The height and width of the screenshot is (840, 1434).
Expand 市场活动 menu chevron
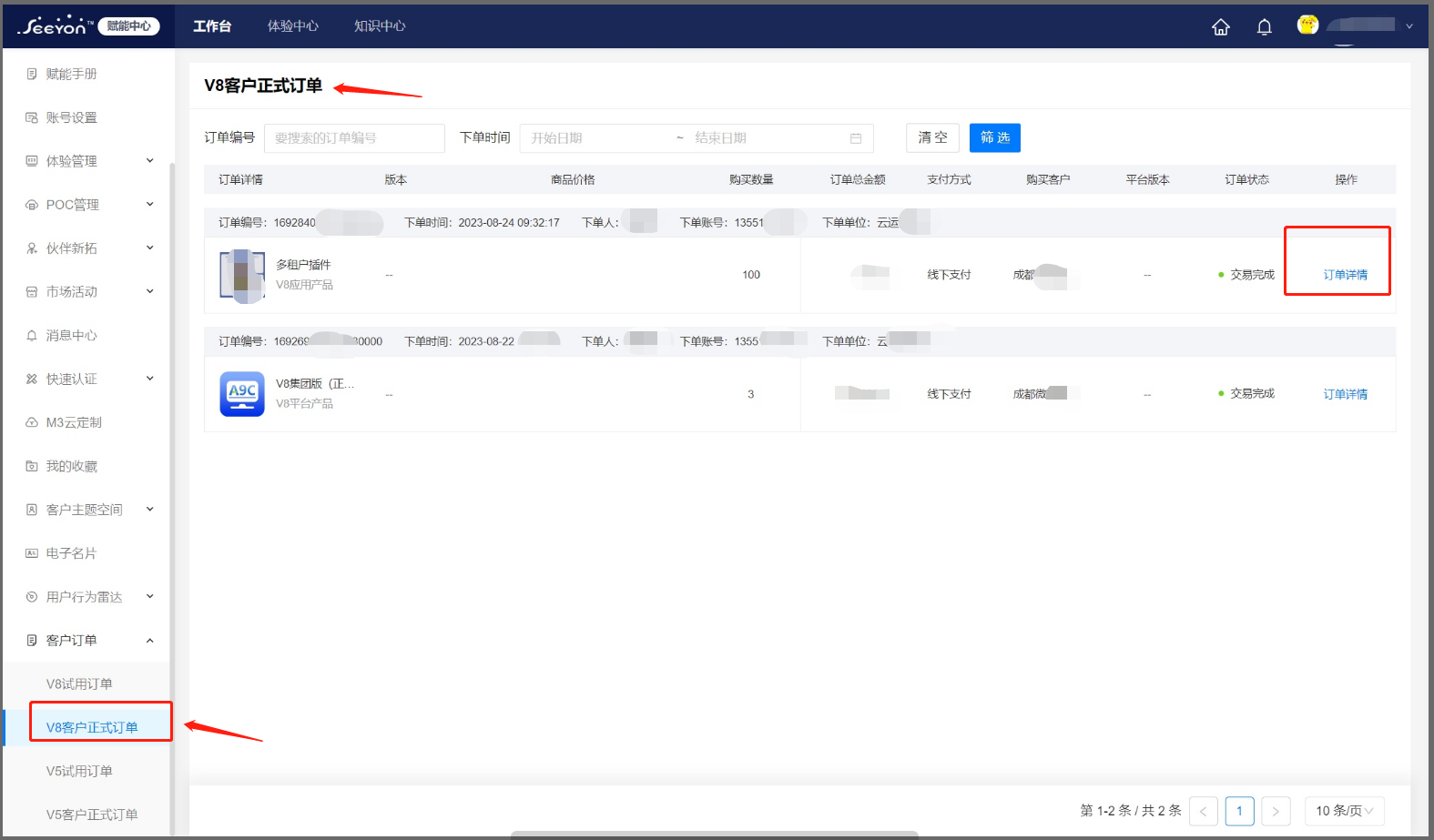150,292
